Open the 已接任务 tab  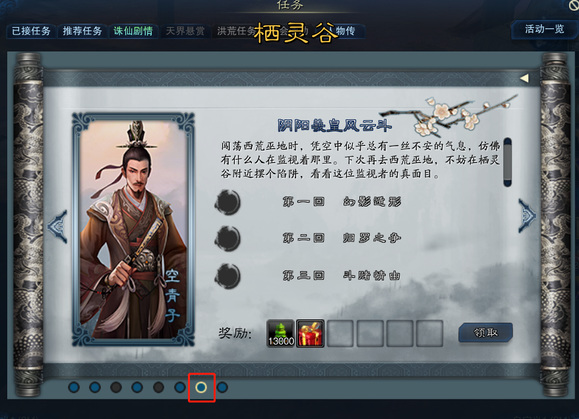(31, 31)
